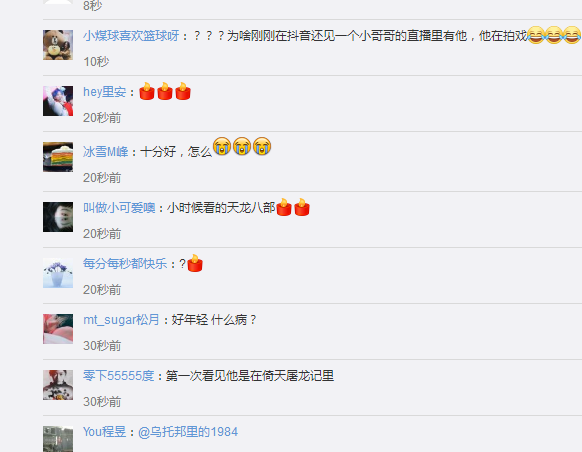The width and height of the screenshot is (582, 452).
Task: Click mt_sugar松月's avatar thumbnail
Action: tap(58, 329)
